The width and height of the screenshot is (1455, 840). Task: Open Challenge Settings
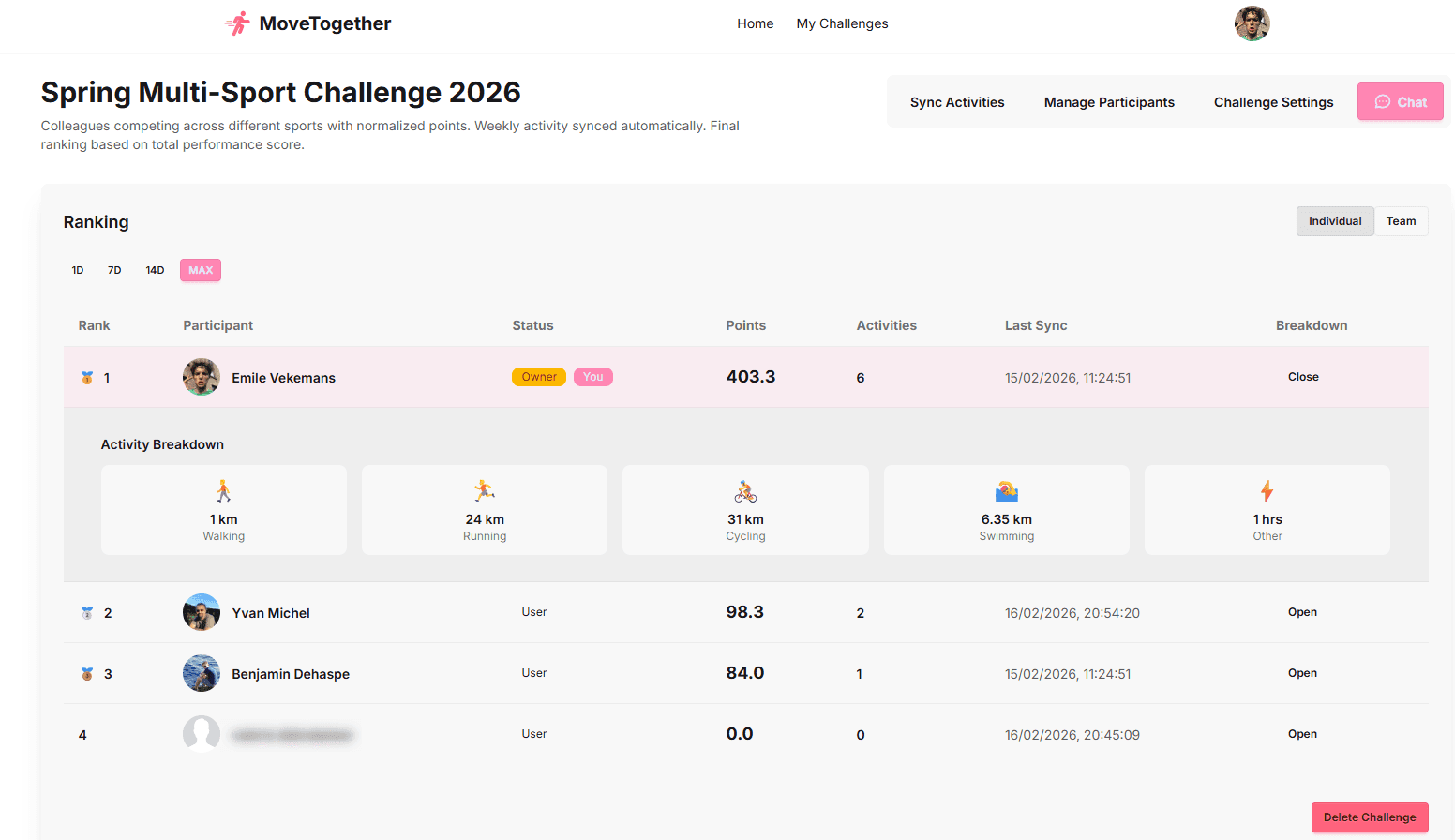1273,102
